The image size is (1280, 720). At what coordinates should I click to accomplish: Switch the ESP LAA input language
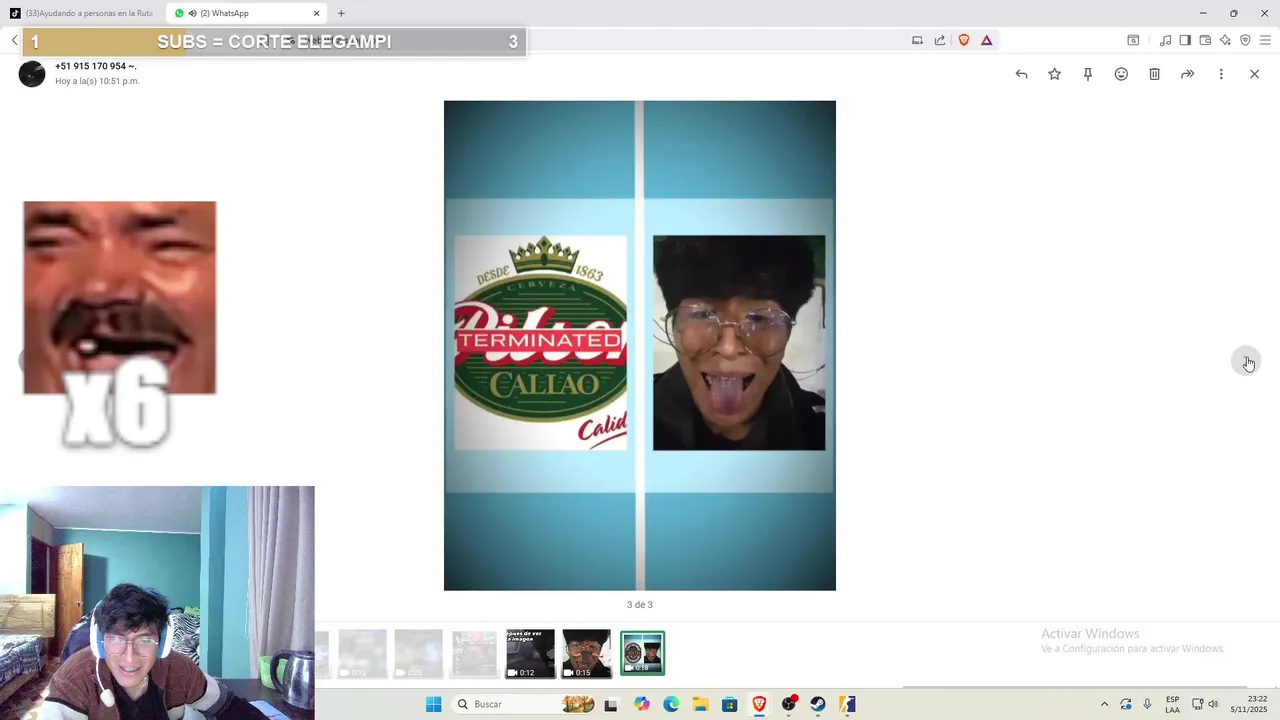point(1172,704)
